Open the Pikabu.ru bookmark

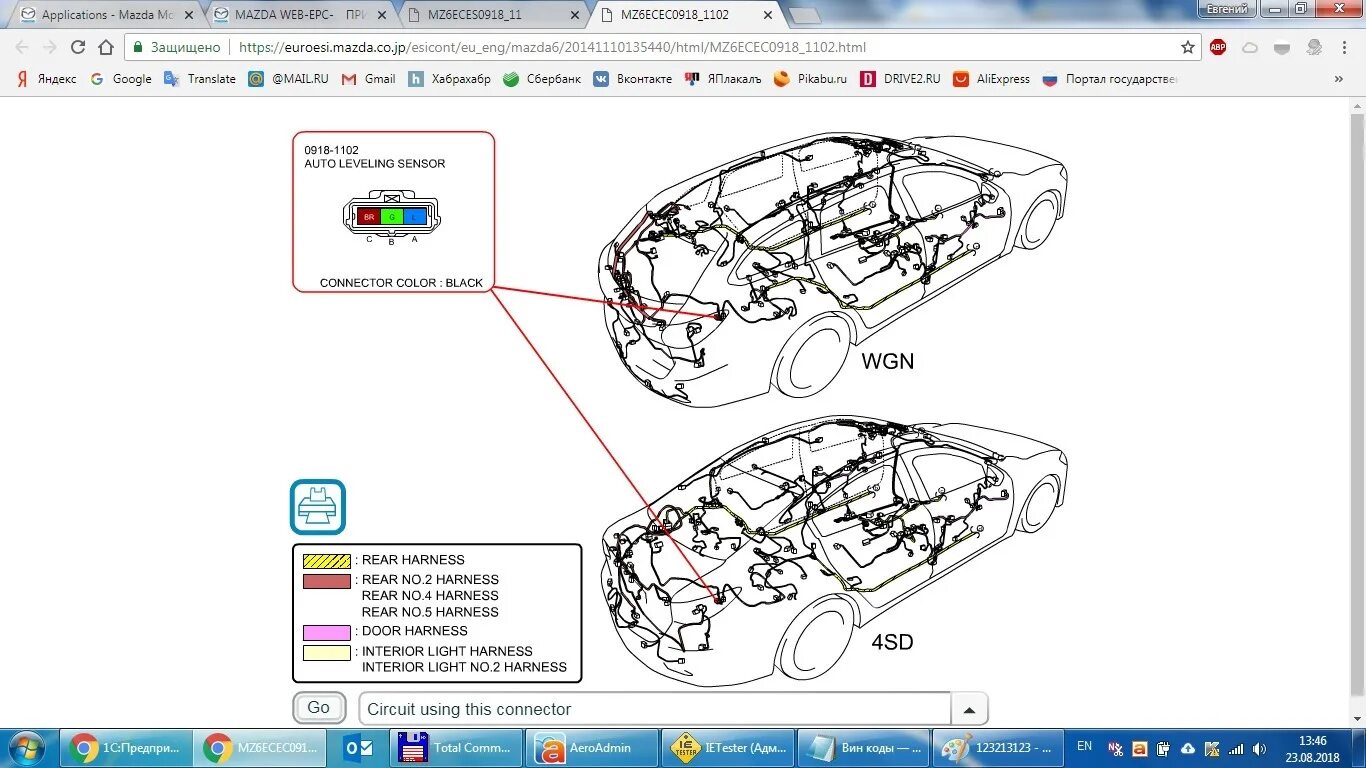coord(810,79)
